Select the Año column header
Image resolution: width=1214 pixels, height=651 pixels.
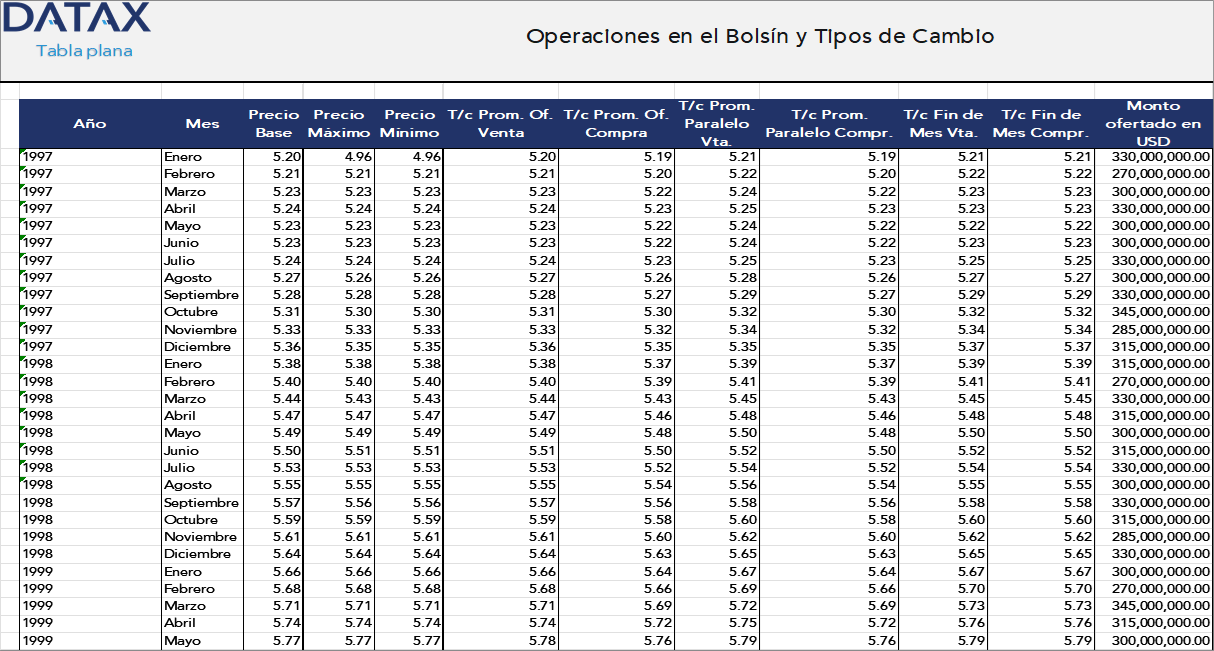point(91,123)
